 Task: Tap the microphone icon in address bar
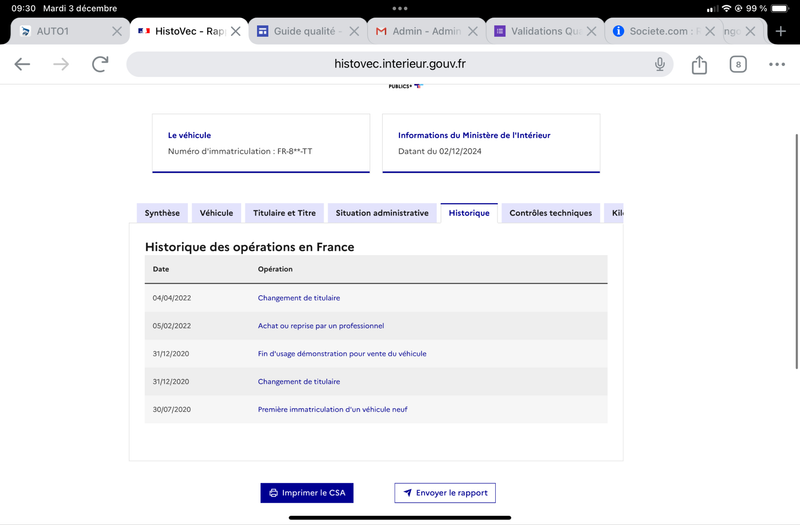click(x=660, y=64)
